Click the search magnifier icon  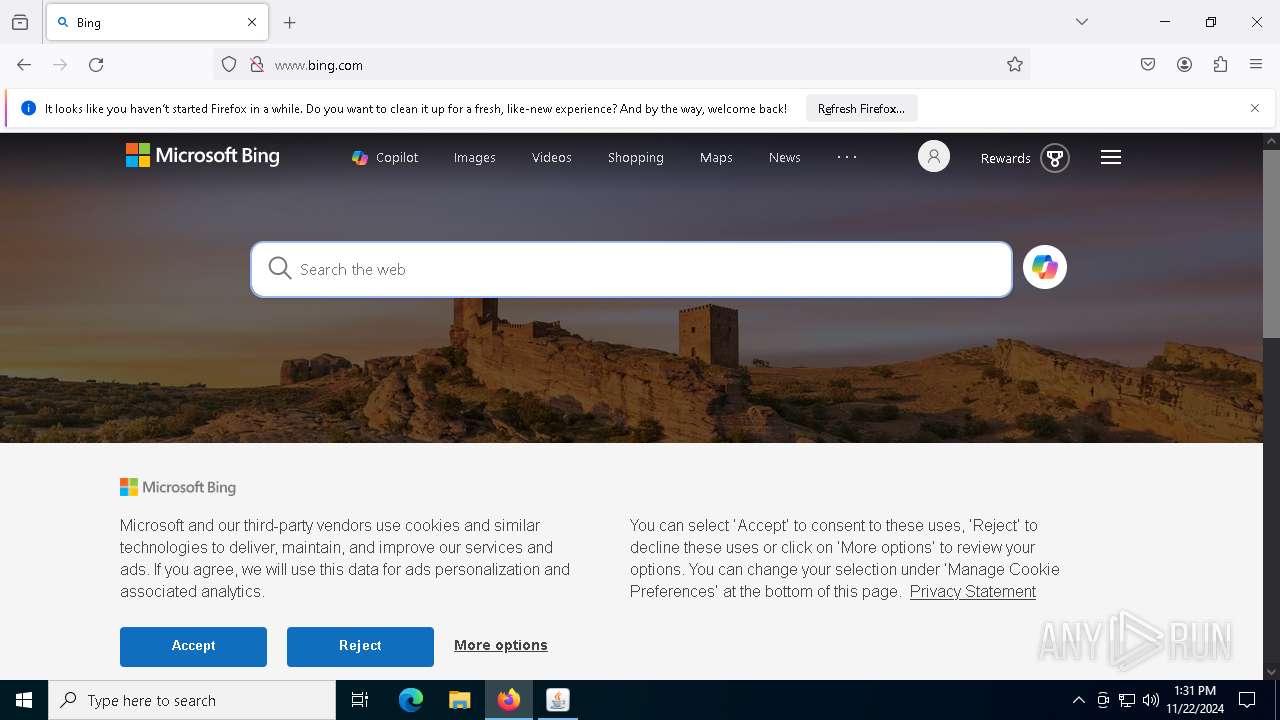tap(280, 268)
